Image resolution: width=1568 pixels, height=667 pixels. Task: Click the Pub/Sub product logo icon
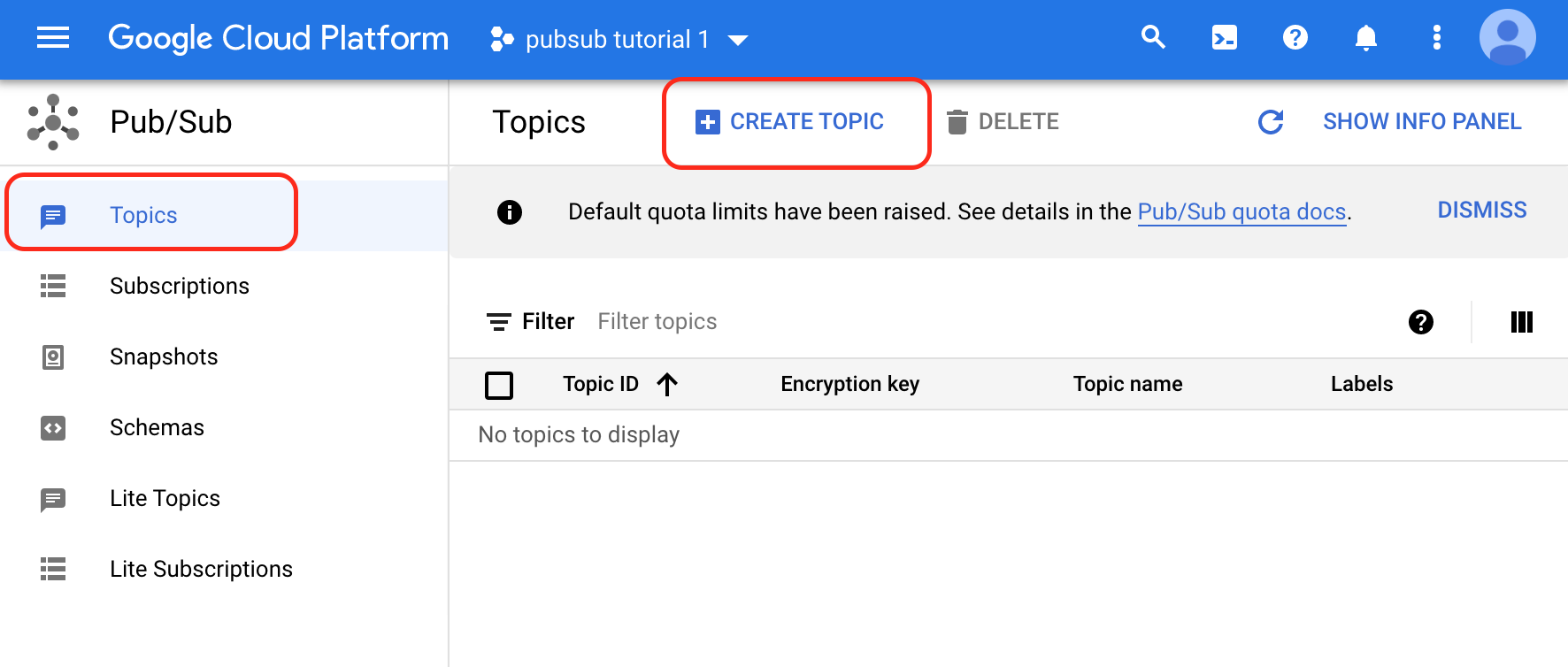(x=53, y=122)
